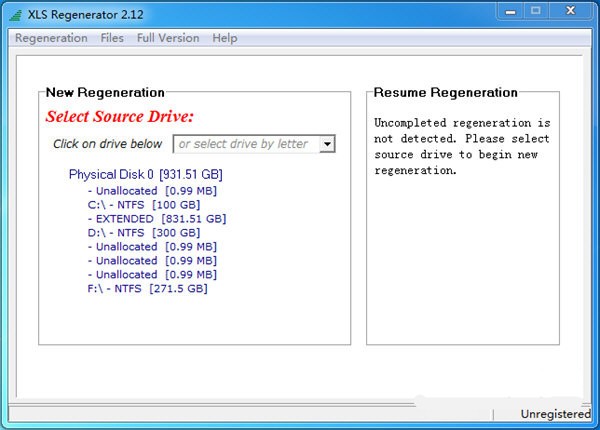Click the resize grip in the status bar corner
600x430 pixels.
(x=592, y=422)
